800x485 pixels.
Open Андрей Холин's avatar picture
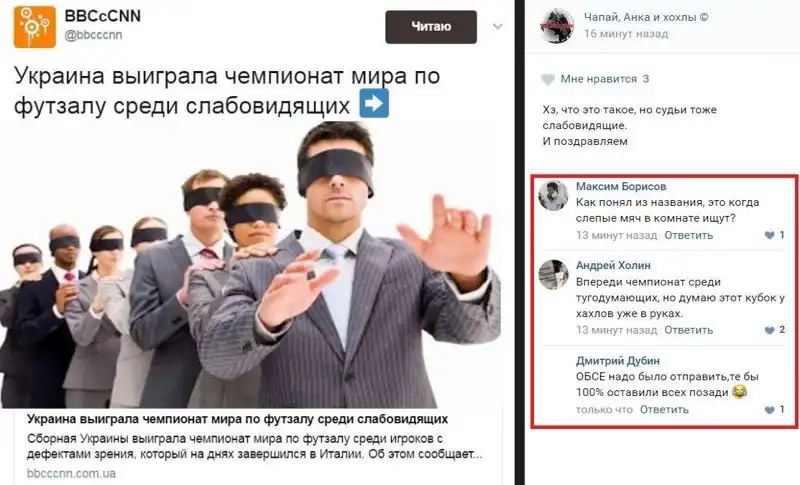554,274
